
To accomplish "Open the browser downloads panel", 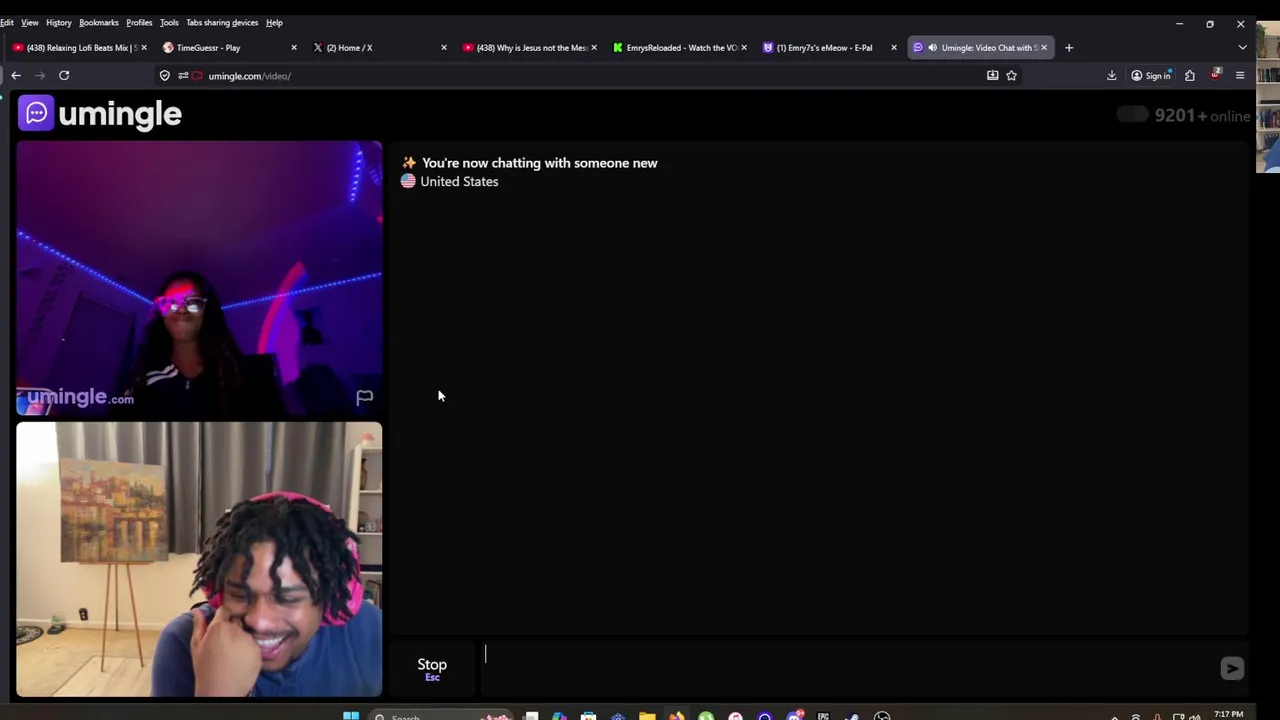I will tap(1111, 75).
